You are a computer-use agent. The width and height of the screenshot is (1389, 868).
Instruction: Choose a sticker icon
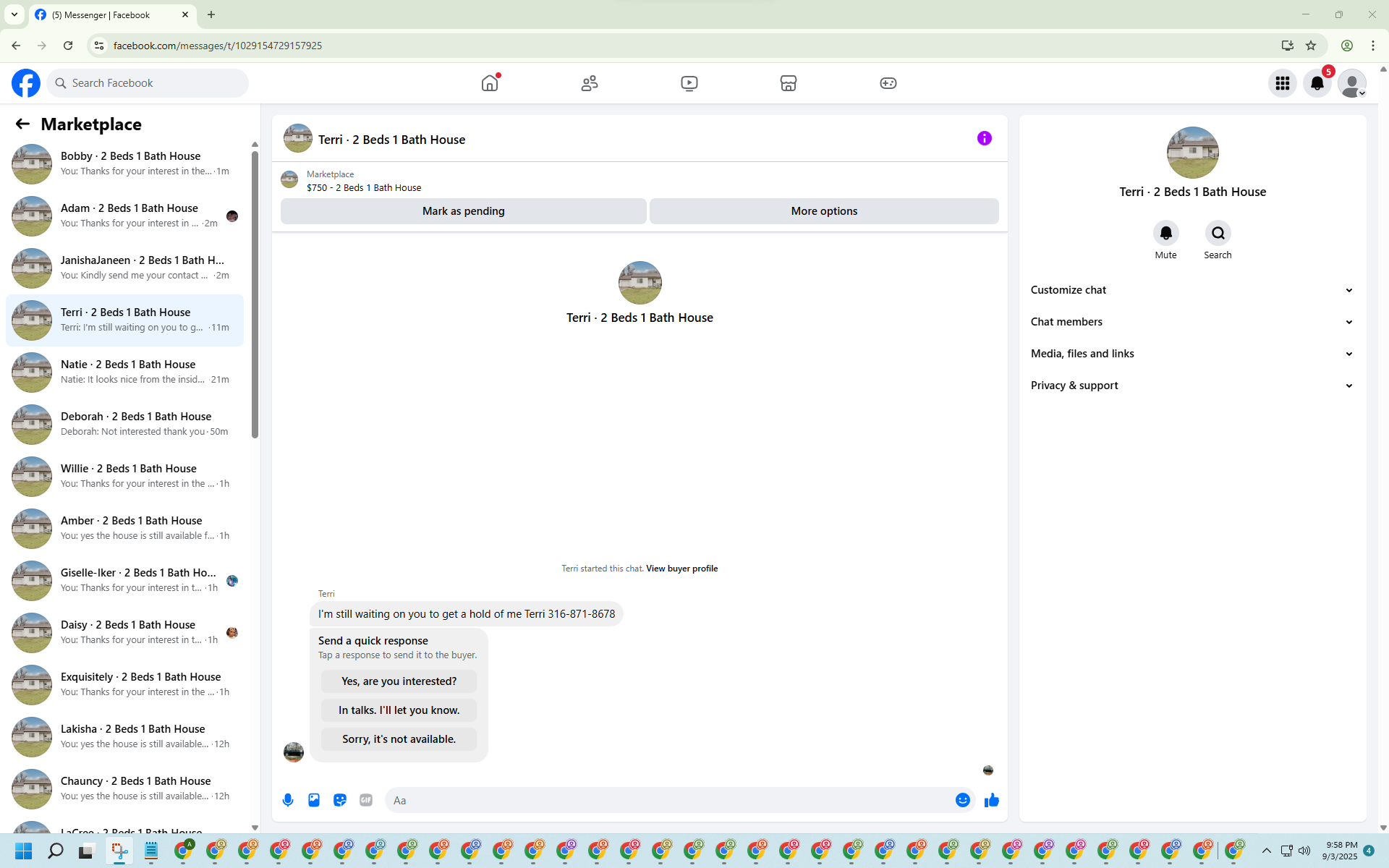pos(340,800)
